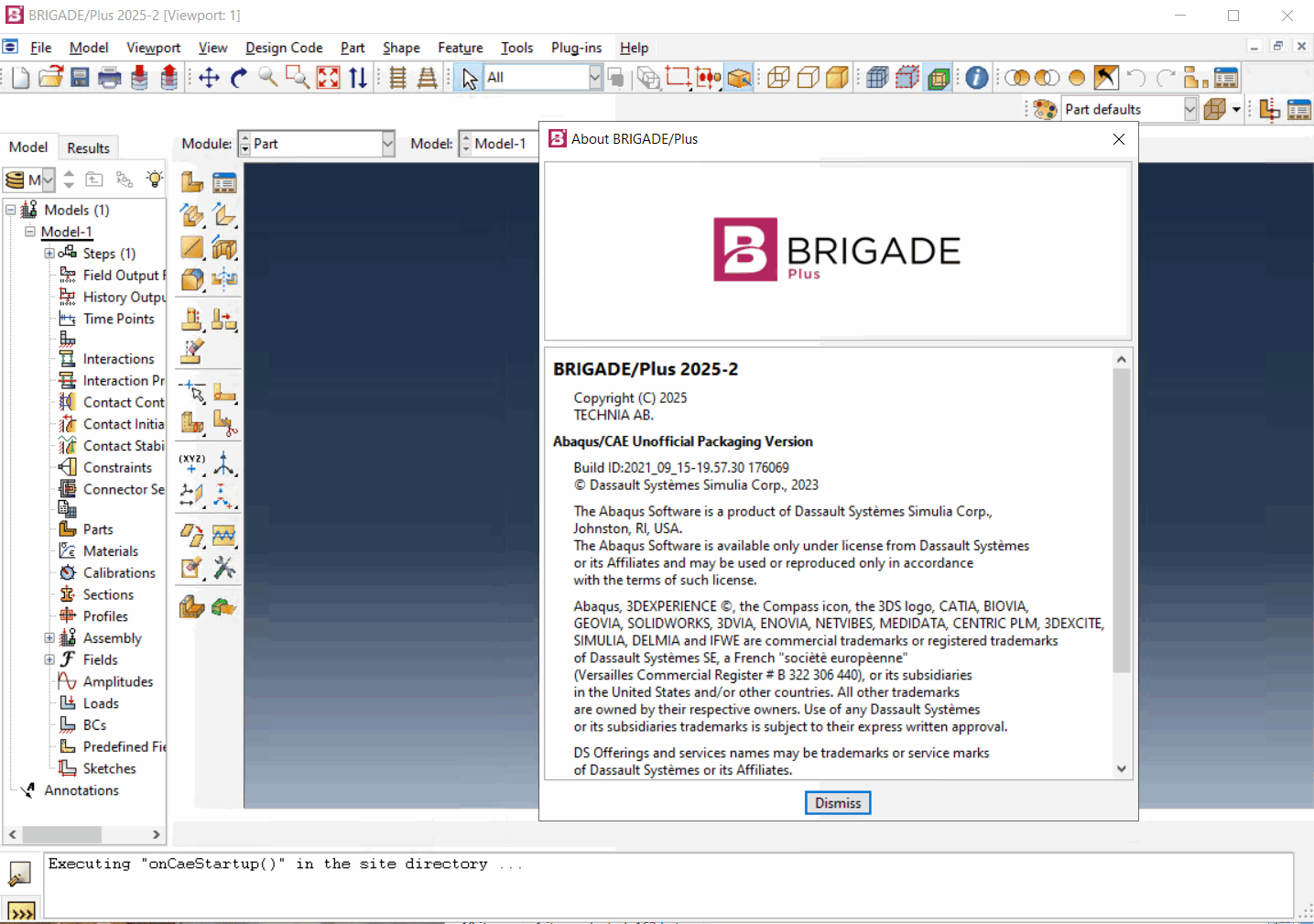Screen dimensions: 1314x924
Task: Close the About dialog with X
Action: 1119,139
